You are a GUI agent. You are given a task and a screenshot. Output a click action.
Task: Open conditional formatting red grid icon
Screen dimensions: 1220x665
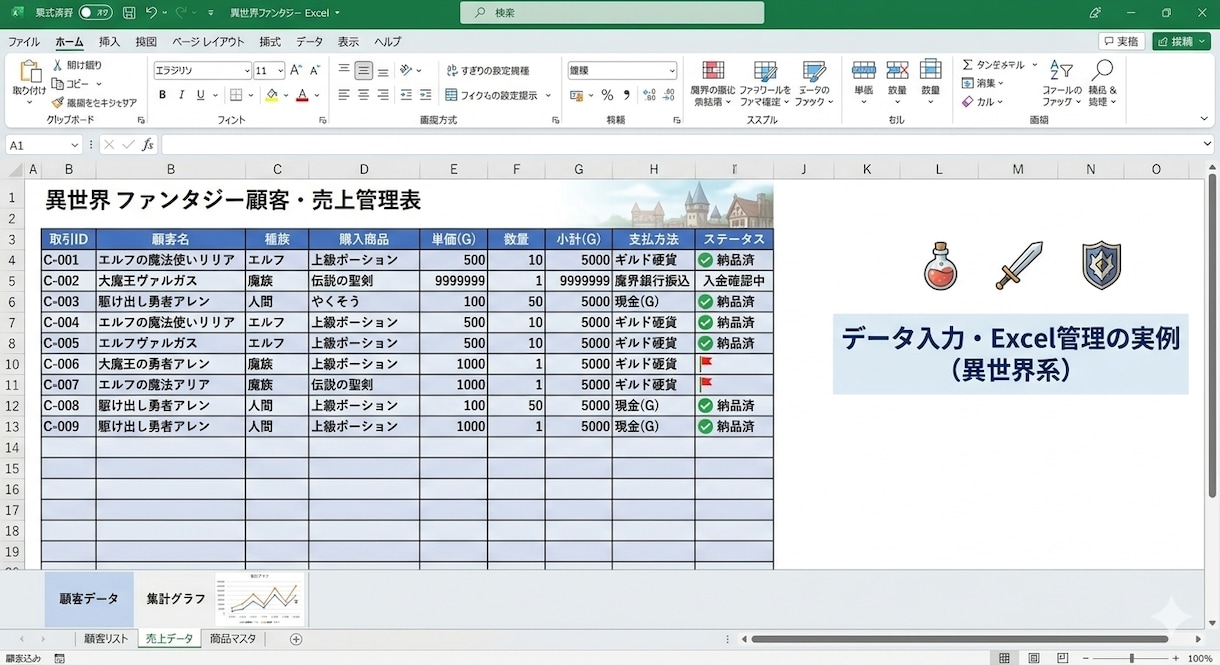tap(713, 70)
